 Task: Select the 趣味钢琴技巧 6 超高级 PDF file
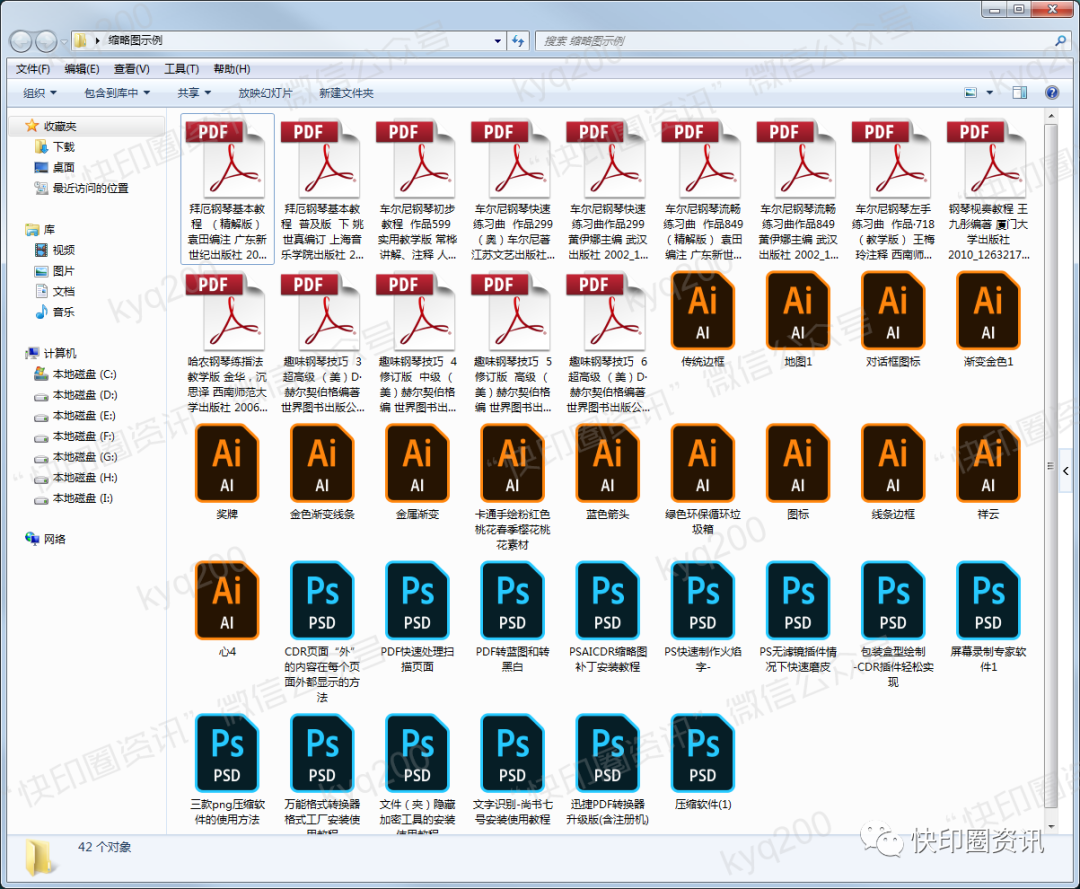point(608,342)
